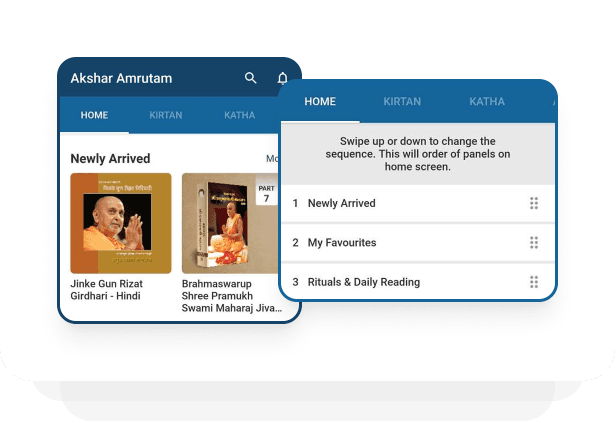This screenshot has width=615, height=421.
Task: Open search in Akshar Amrutam header
Action: click(251, 78)
